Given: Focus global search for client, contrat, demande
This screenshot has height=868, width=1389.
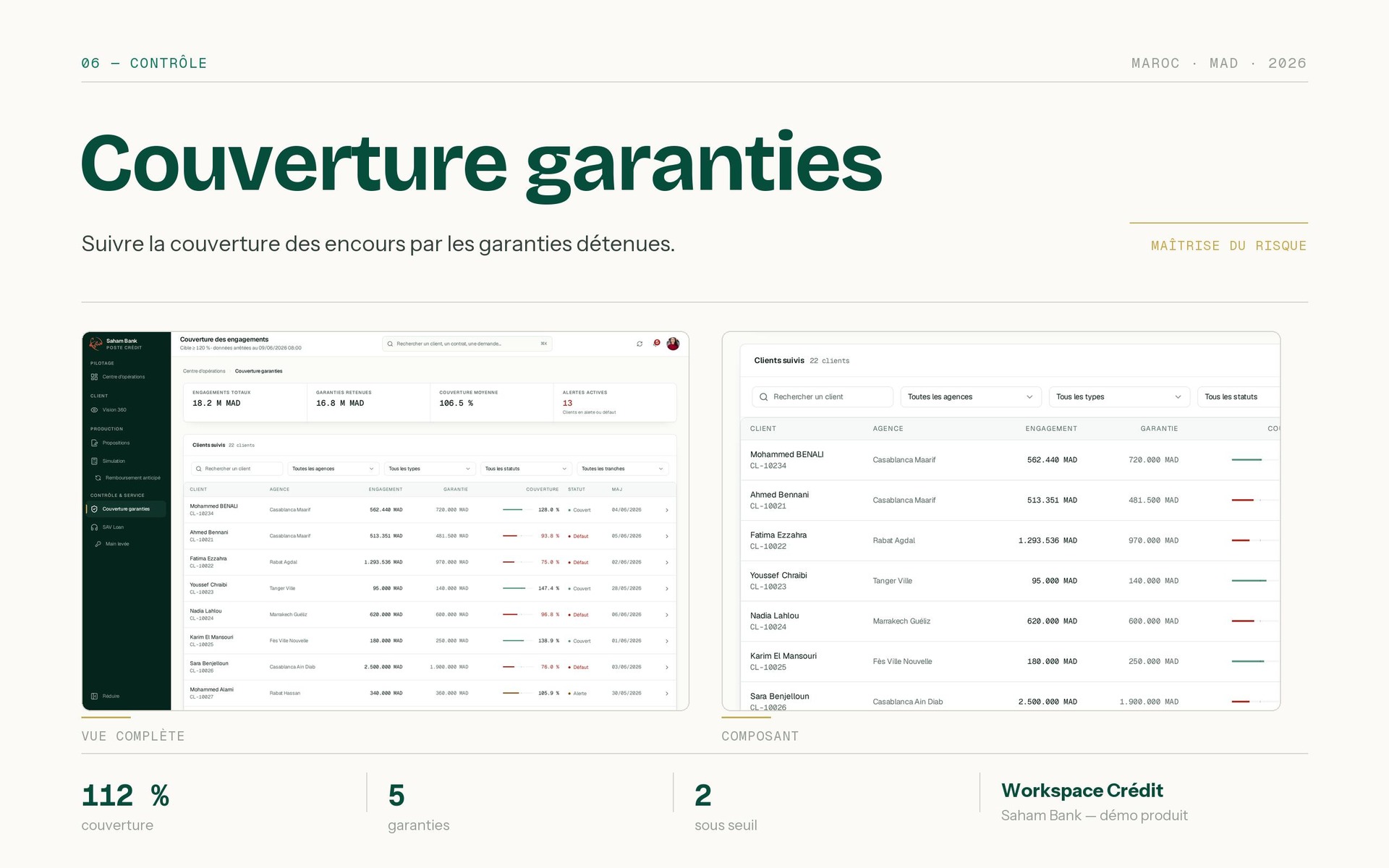Looking at the screenshot, I should click(x=467, y=344).
